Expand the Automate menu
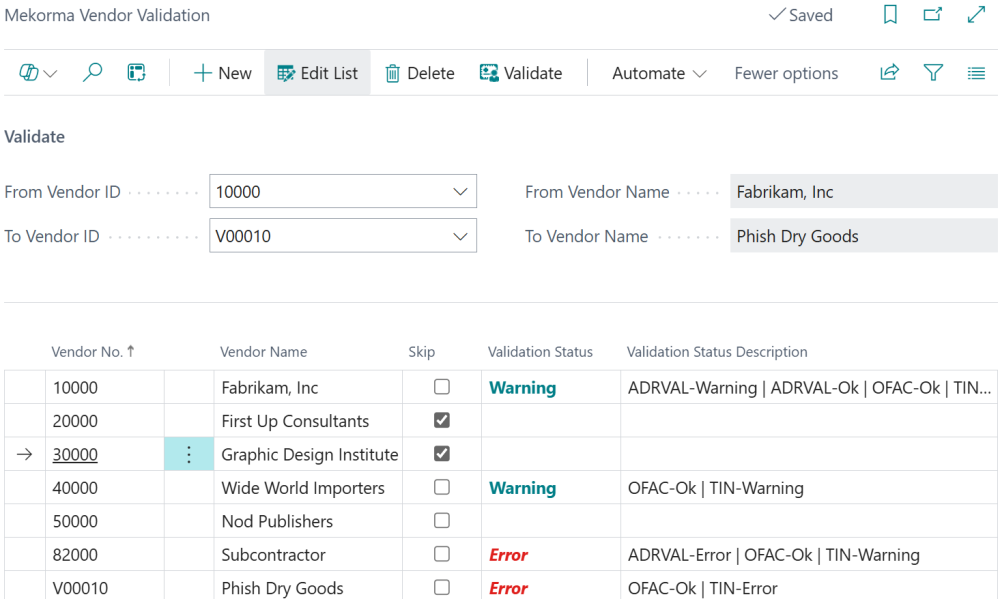The width and height of the screenshot is (1000, 599). click(658, 72)
